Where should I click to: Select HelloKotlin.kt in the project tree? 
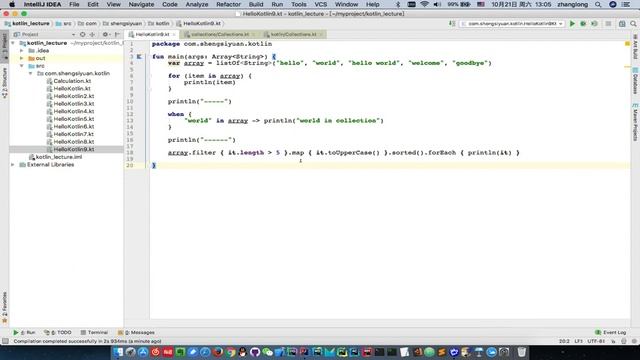coord(72,89)
